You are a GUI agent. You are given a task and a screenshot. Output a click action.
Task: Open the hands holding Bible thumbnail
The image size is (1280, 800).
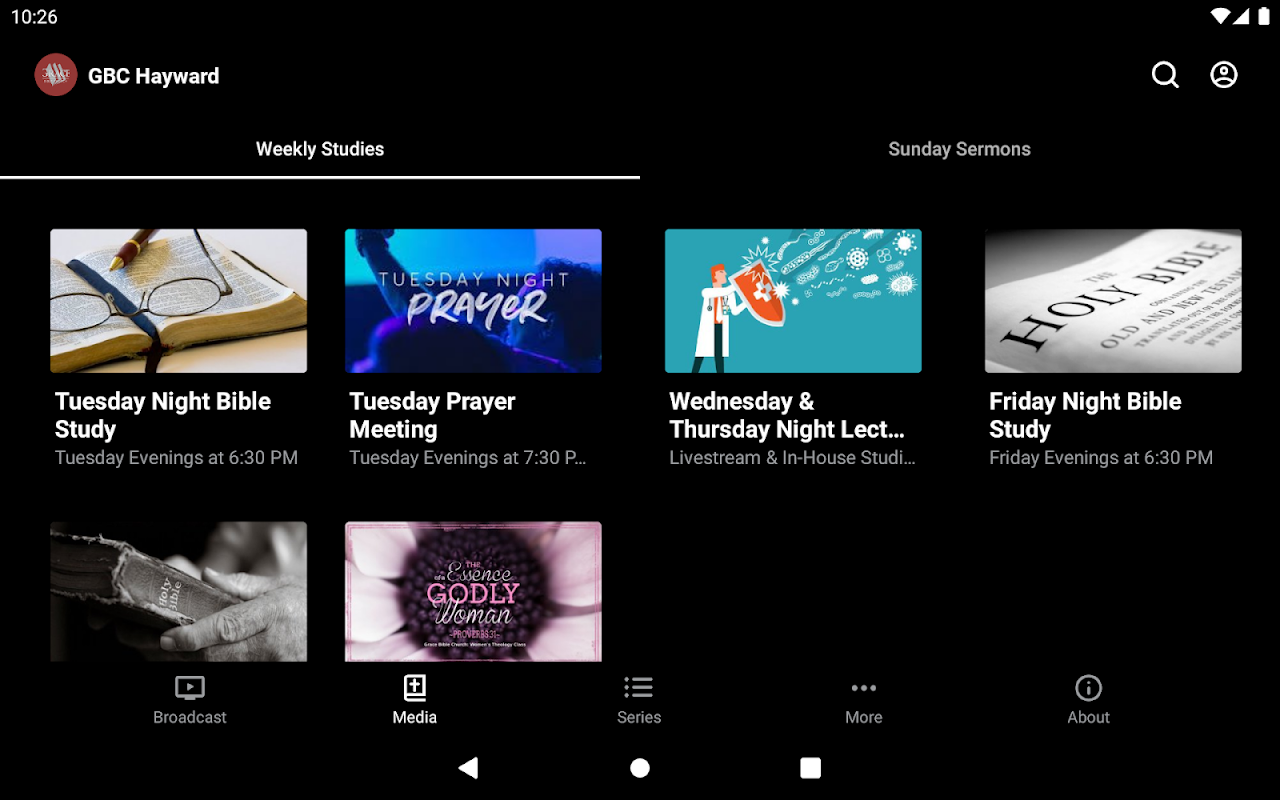pos(179,591)
